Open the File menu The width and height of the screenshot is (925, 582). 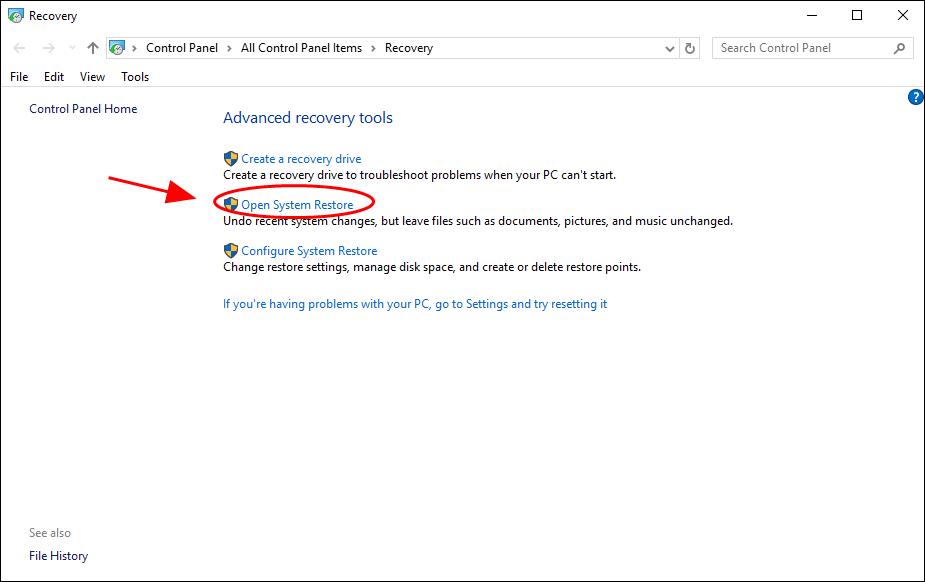coord(19,77)
